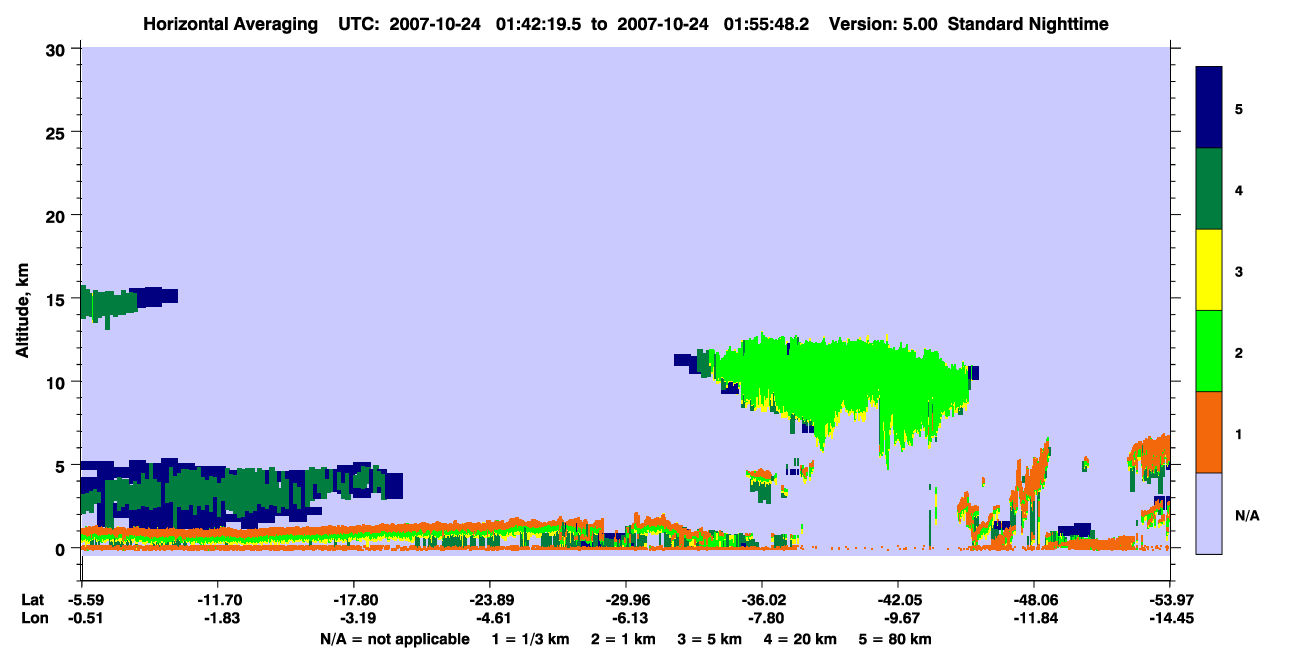The width and height of the screenshot is (1300, 667).
Task: Click legend text '4 = 20 km'
Action: (803, 639)
